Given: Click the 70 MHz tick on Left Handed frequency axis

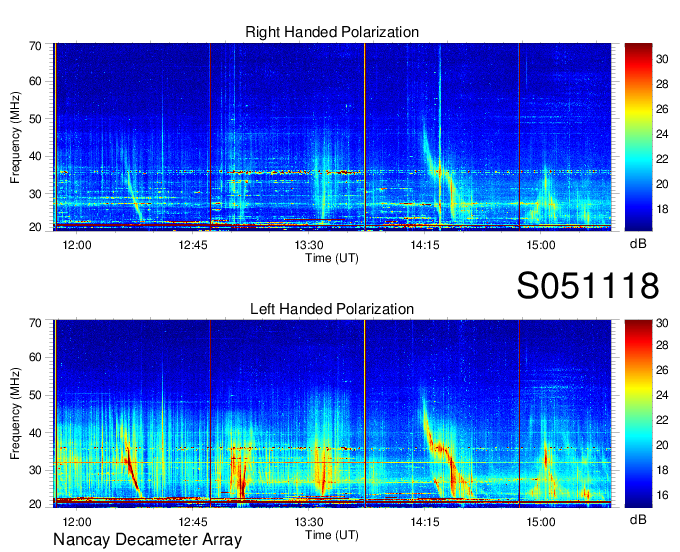Looking at the screenshot, I should tap(35, 323).
